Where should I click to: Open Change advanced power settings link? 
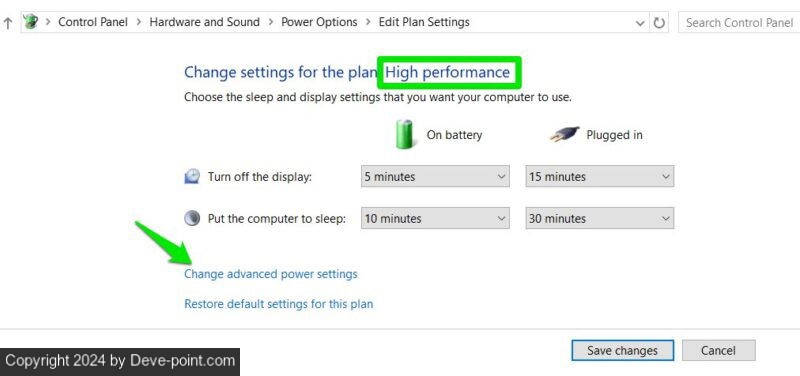[x=271, y=274]
